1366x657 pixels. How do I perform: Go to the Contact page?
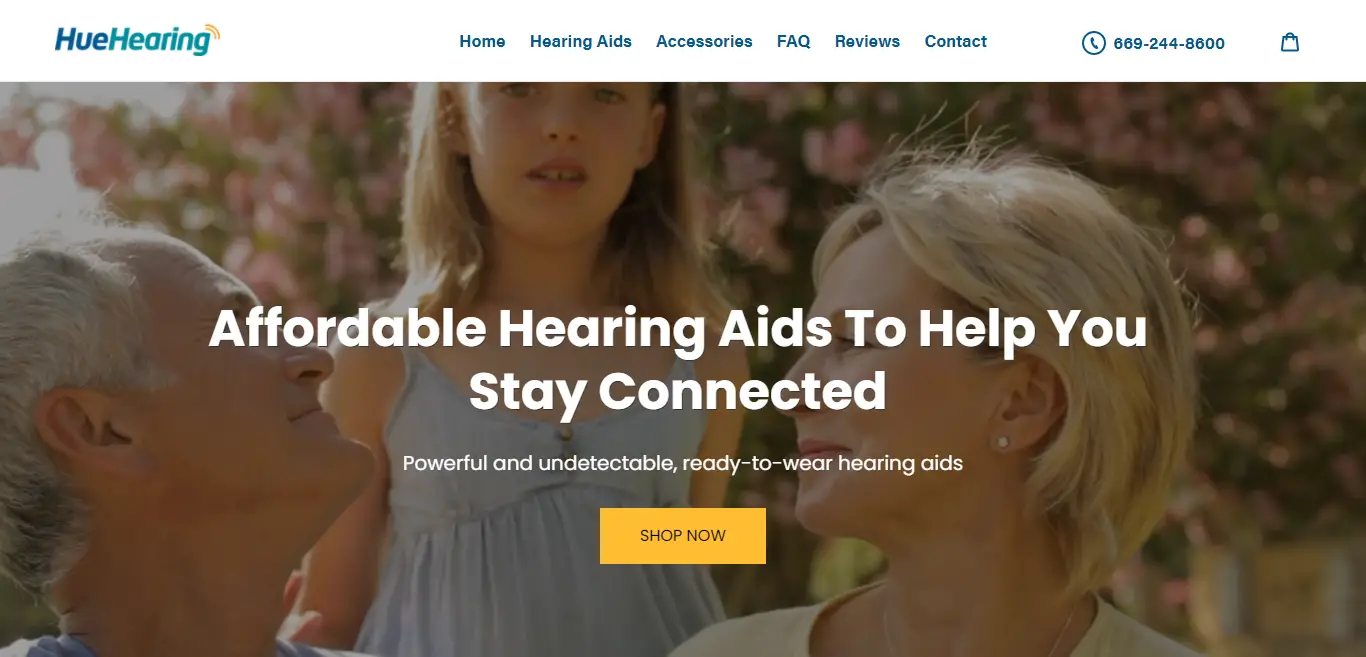(956, 41)
